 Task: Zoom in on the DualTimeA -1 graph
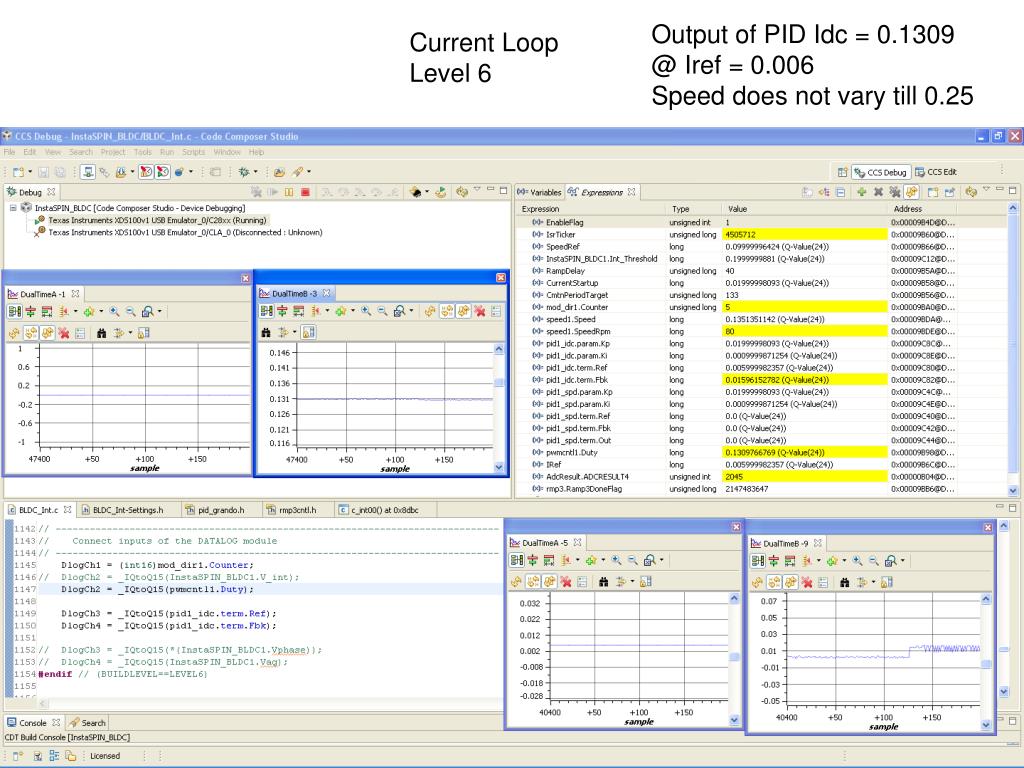[x=114, y=312]
